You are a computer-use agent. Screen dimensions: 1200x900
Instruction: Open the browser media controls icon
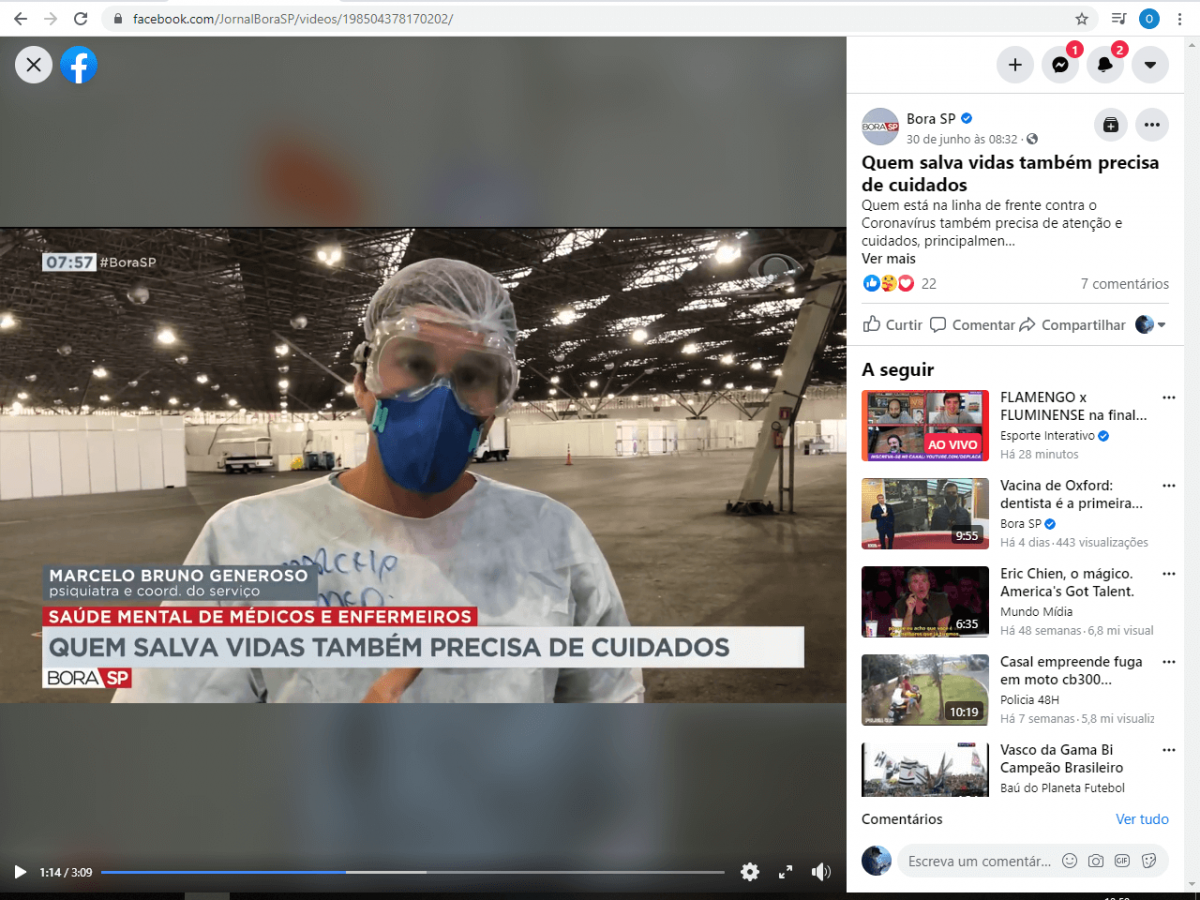1119,19
